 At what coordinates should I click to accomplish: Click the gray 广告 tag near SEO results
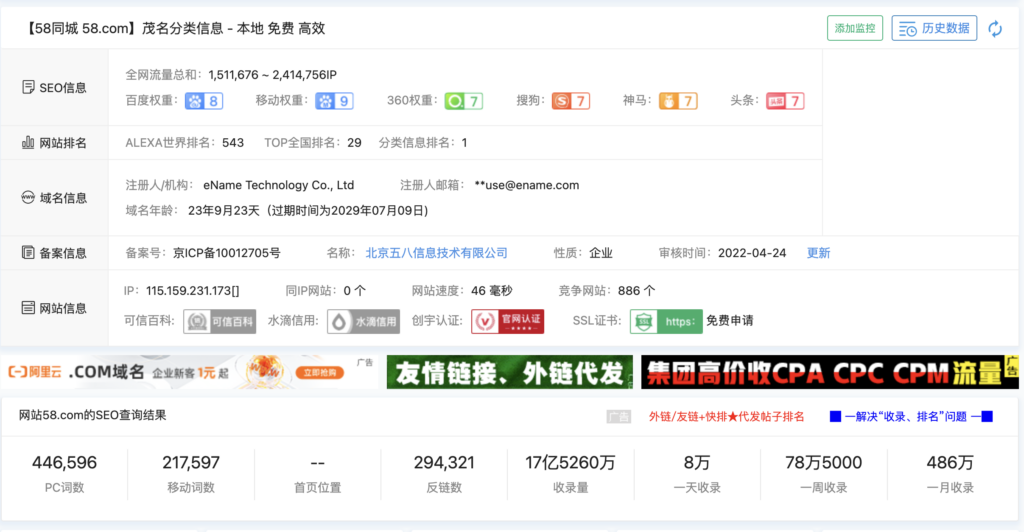[618, 416]
